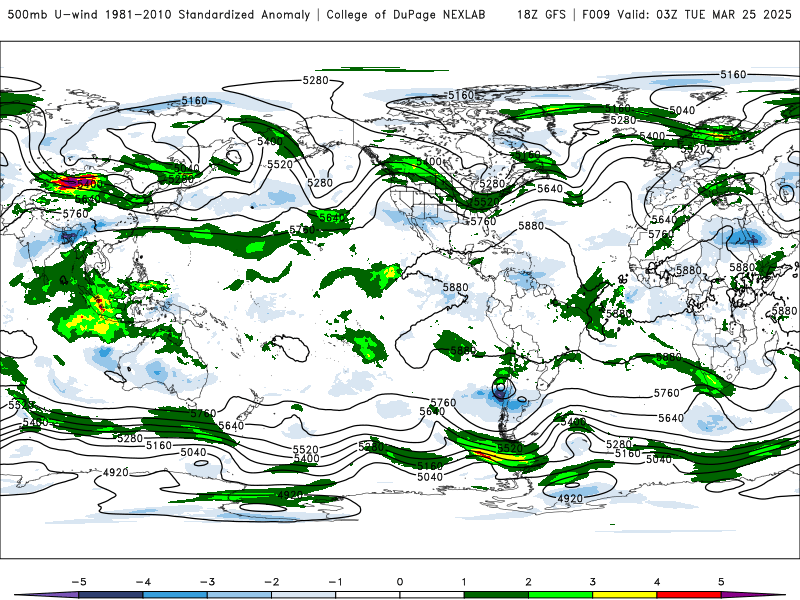
Task: Click the '5' label on the colorbar
Action: pos(721,582)
